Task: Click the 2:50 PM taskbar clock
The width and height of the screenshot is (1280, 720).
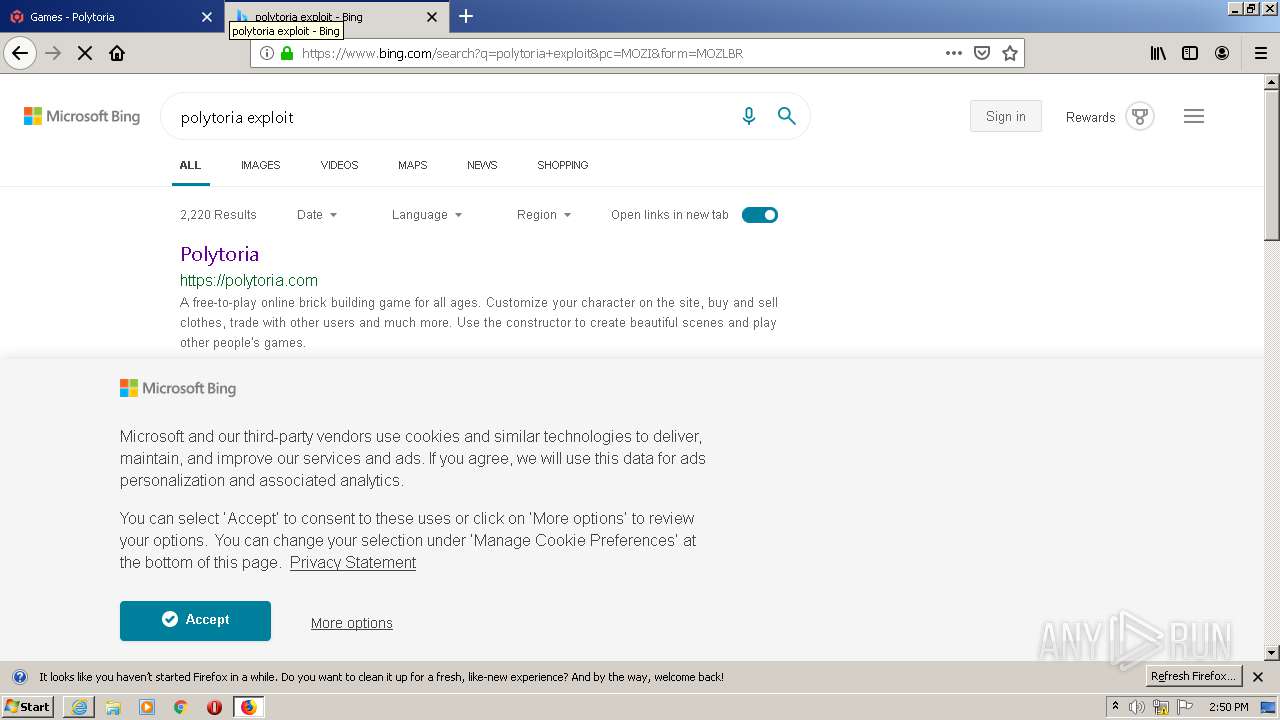Action: coord(1228,707)
